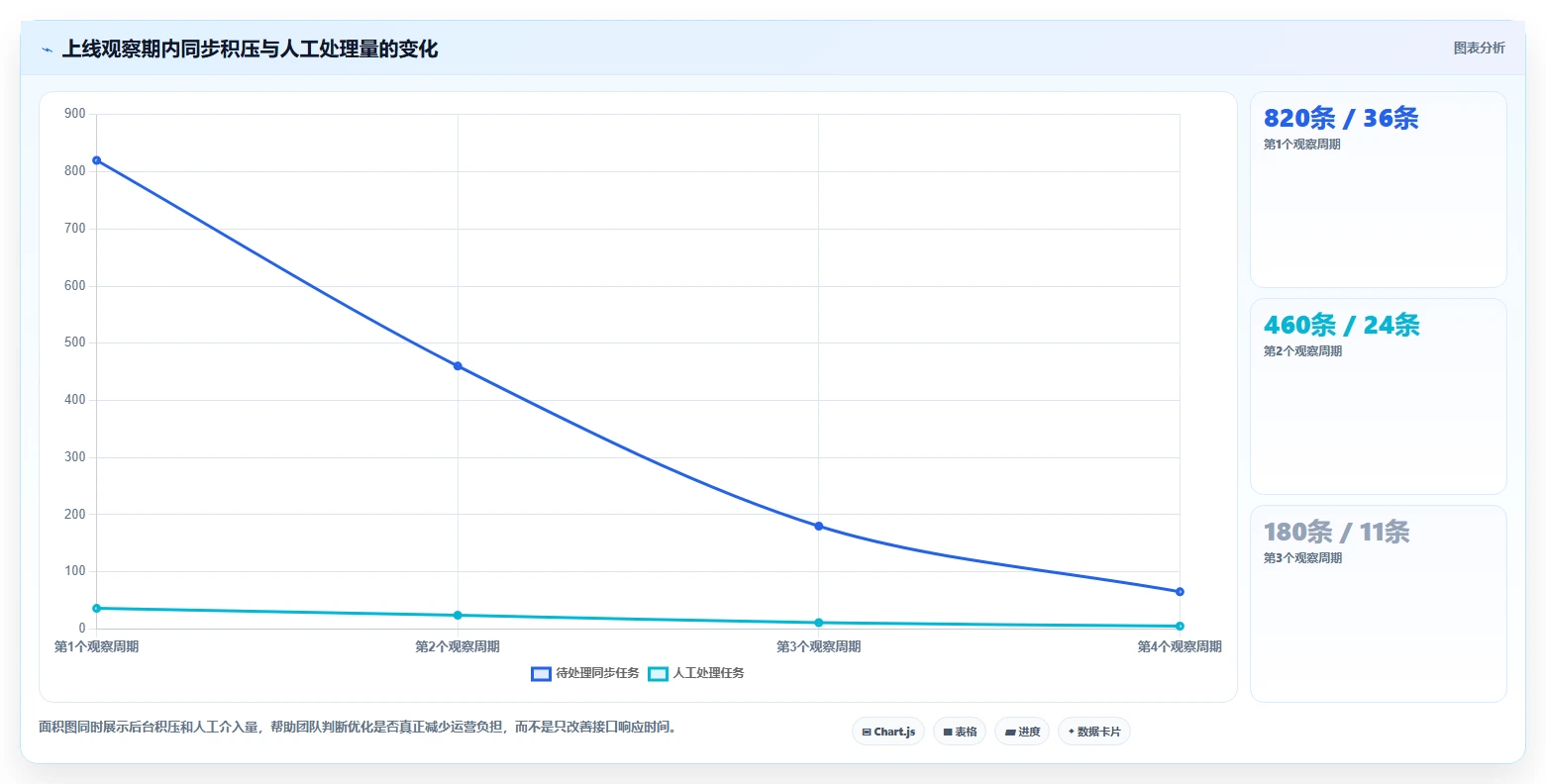
Task: Click the small icon inside Chart.js pill
Action: 867,733
